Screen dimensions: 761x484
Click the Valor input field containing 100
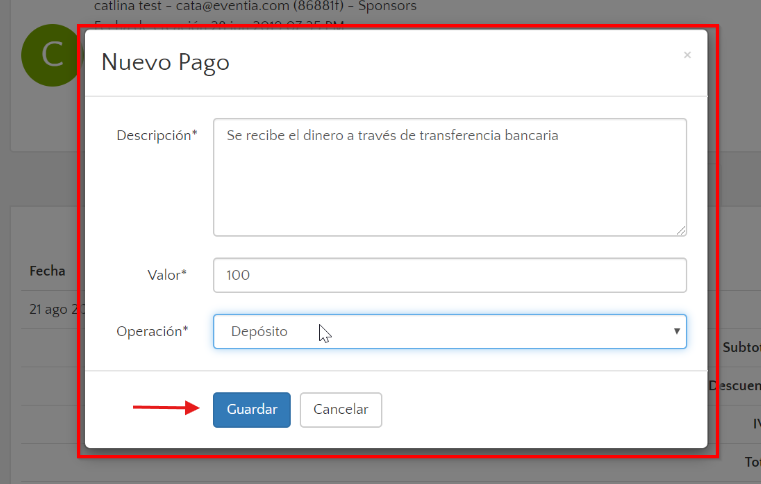(x=449, y=275)
